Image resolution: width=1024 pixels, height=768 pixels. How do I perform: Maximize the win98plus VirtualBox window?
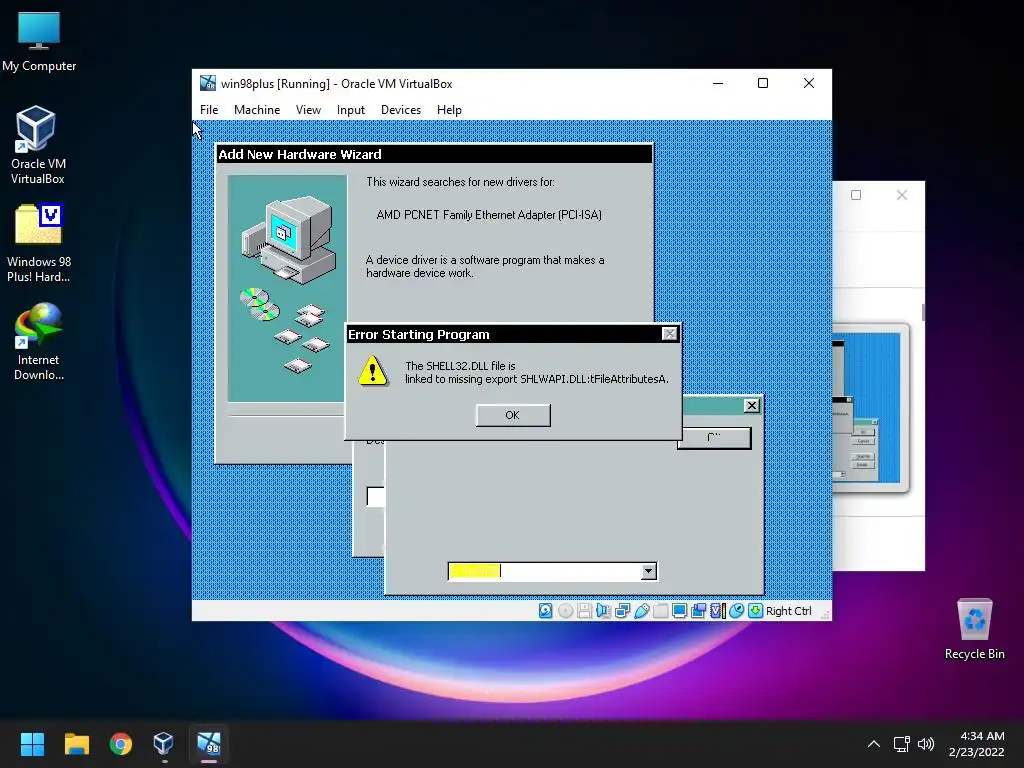763,83
